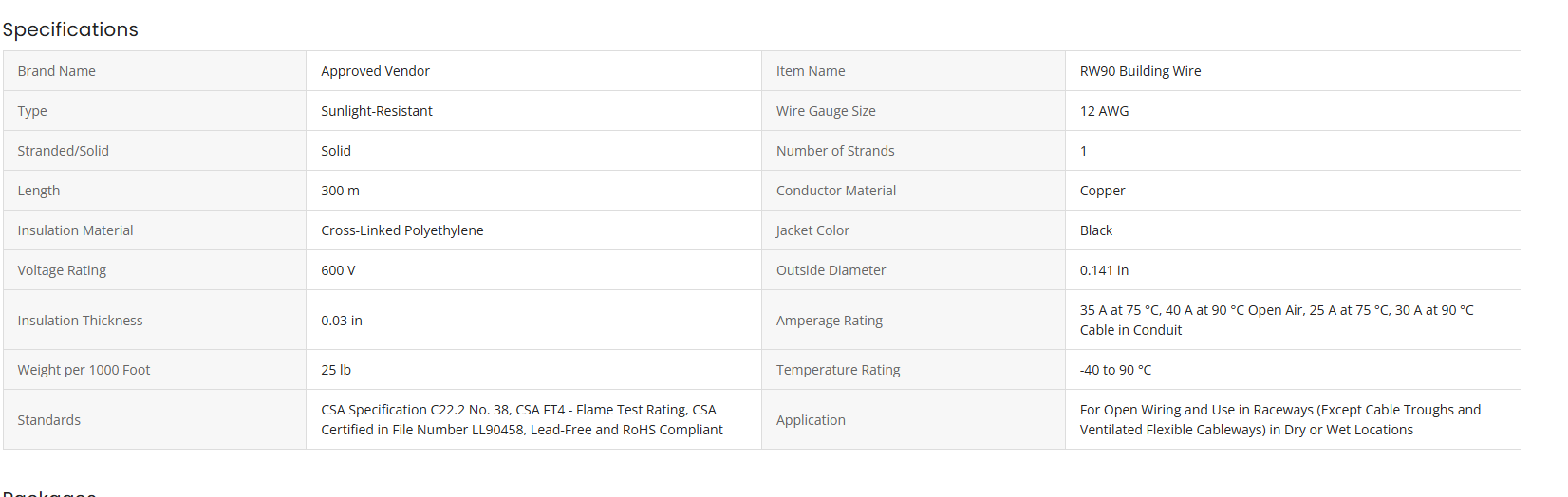Viewport: 1568px width, 497px height.
Task: Click the Cross-Linked Polyethylene value
Action: [401, 230]
